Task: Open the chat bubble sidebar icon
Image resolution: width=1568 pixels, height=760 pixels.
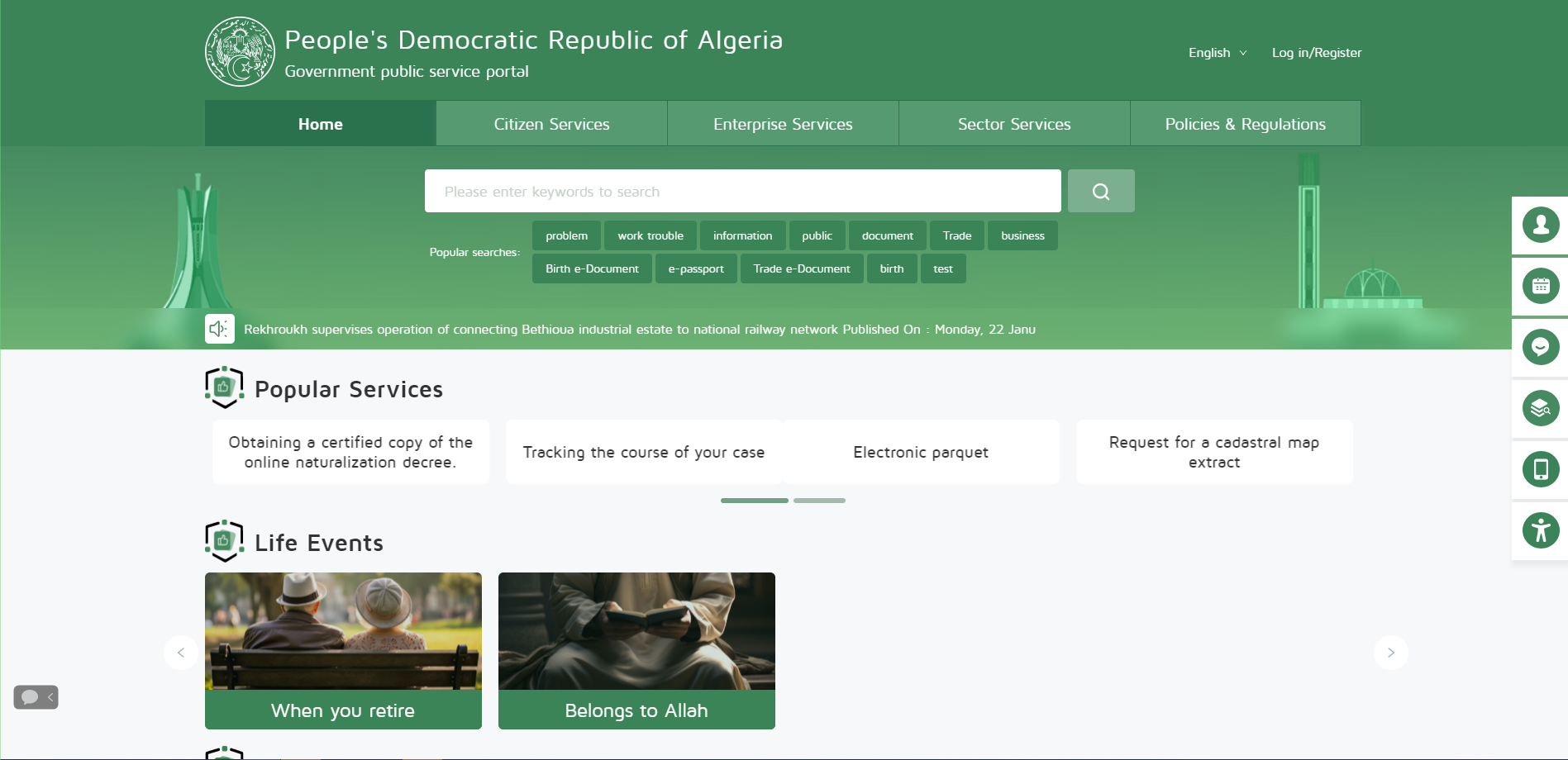Action: point(1541,347)
